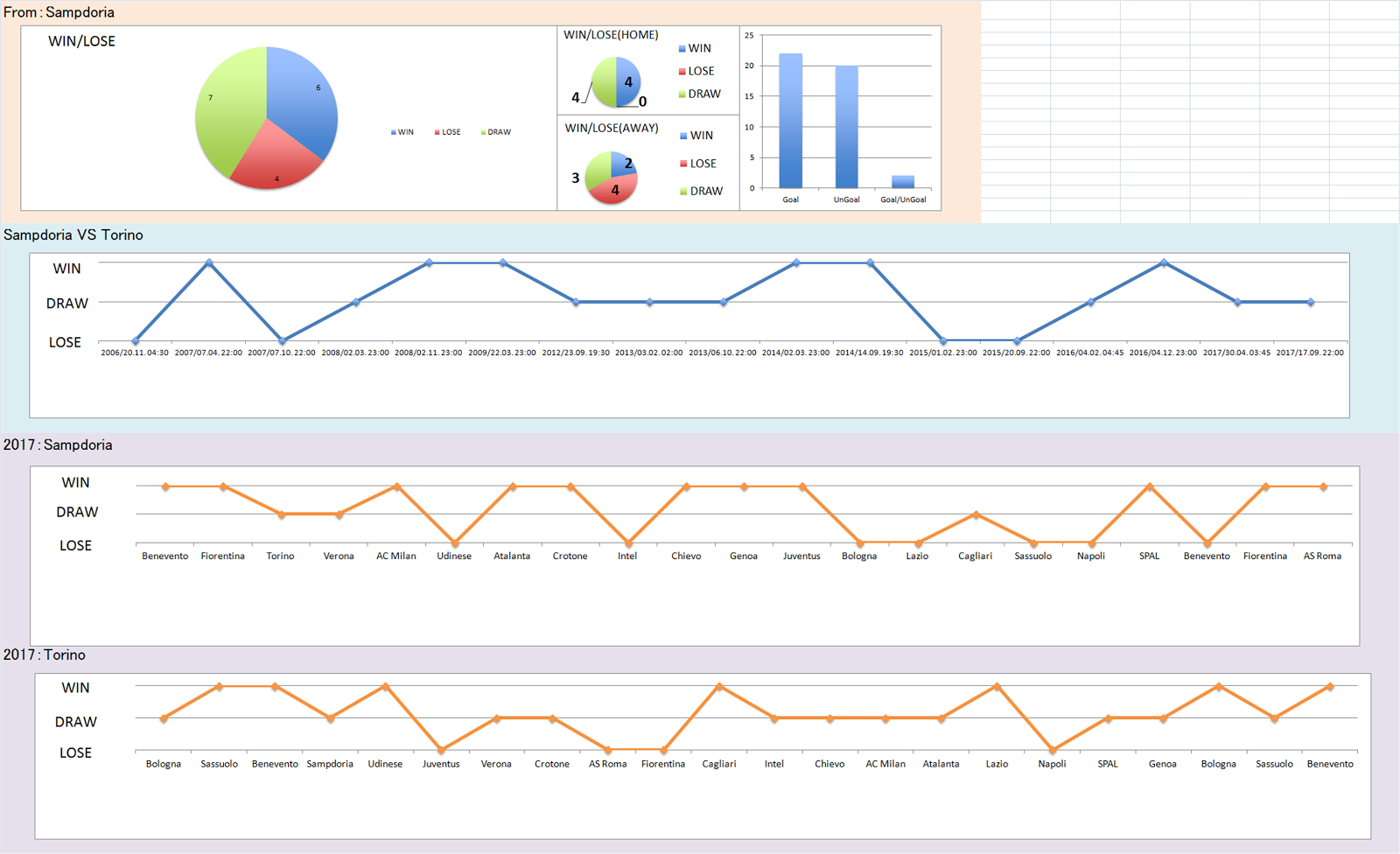Click data point at 2015/01.02. 23:00
Image resolution: width=1400 pixels, height=854 pixels.
(943, 341)
